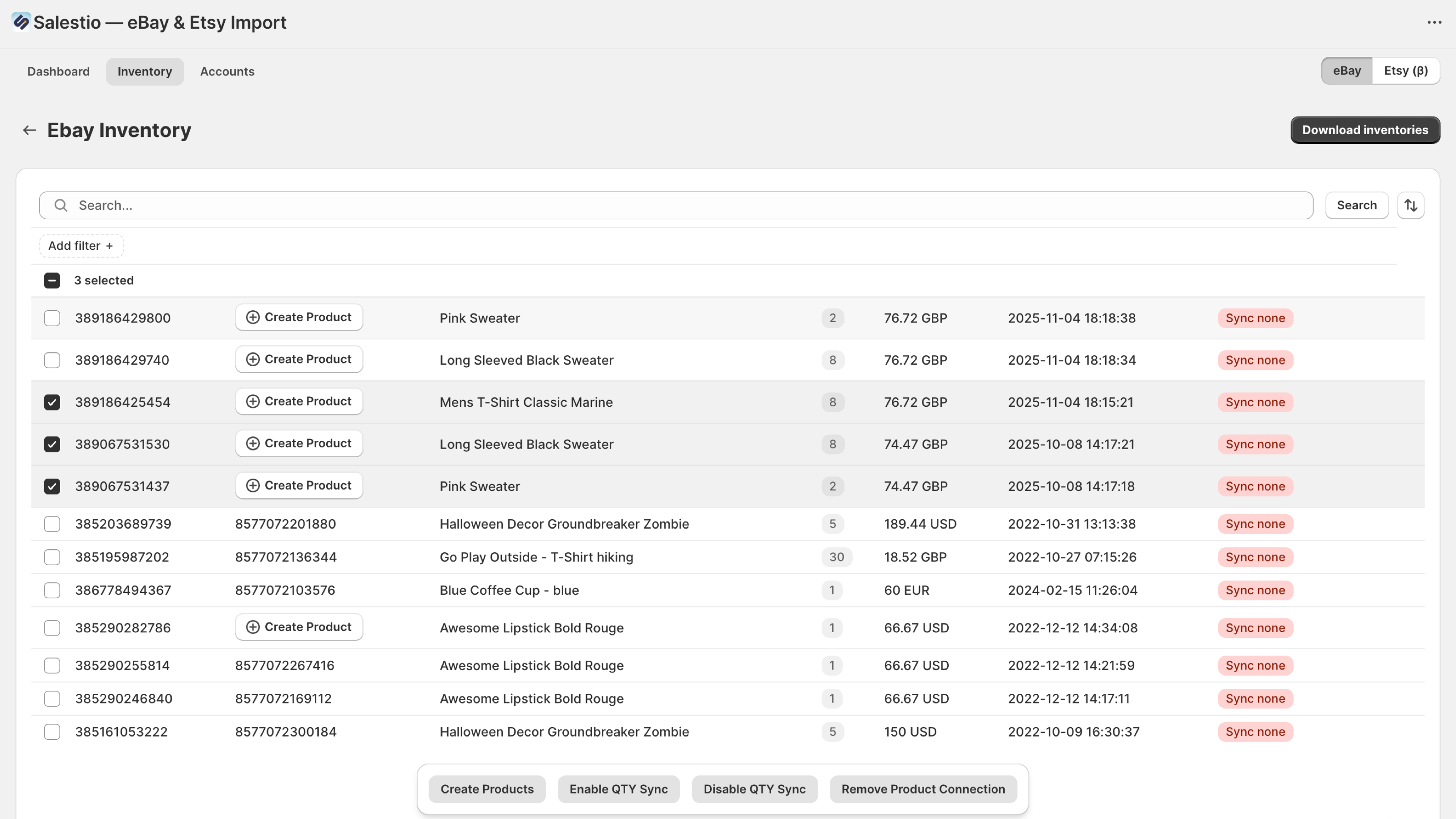Image resolution: width=1456 pixels, height=819 pixels.
Task: Open the three-dot more options menu
Action: [1434, 23]
